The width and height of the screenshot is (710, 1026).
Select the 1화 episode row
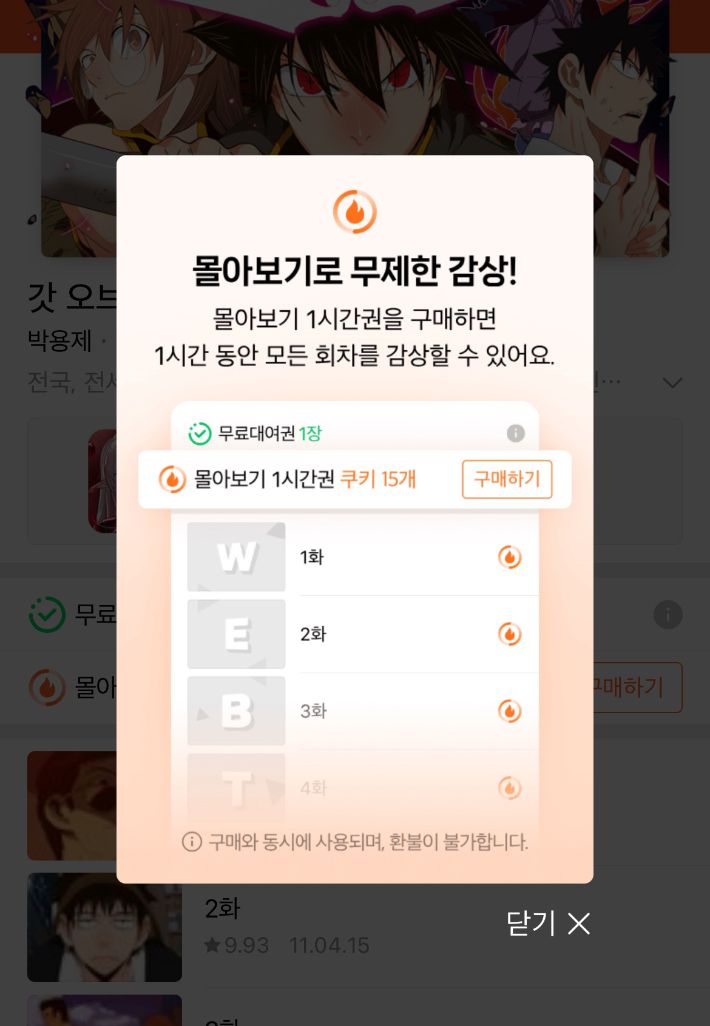363,557
